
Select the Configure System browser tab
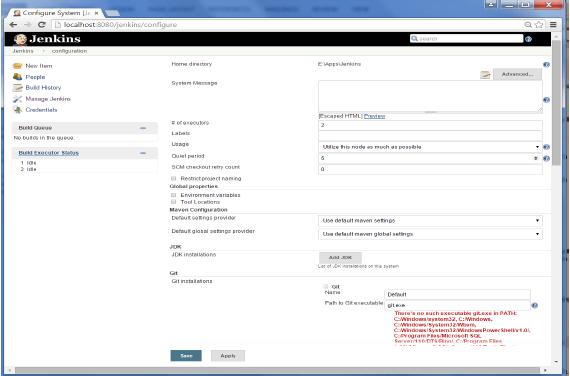pyautogui.click(x=56, y=13)
